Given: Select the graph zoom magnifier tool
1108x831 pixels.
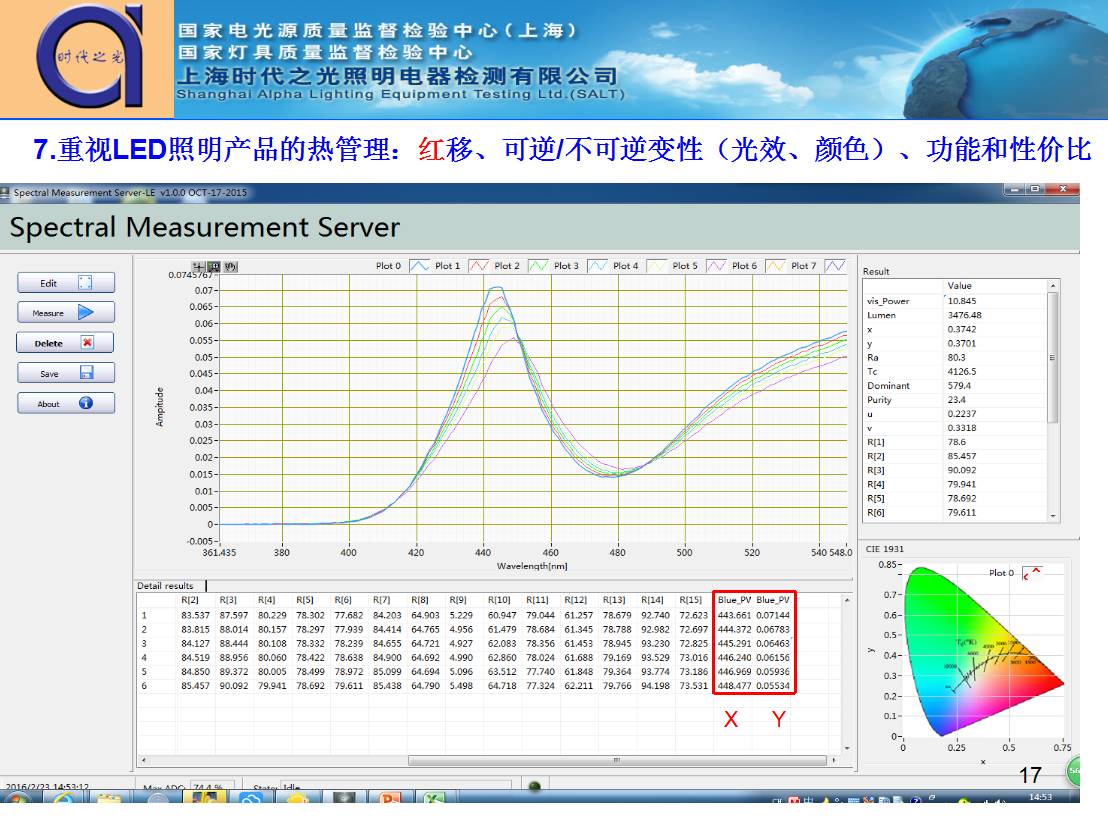Looking at the screenshot, I should click(214, 266).
